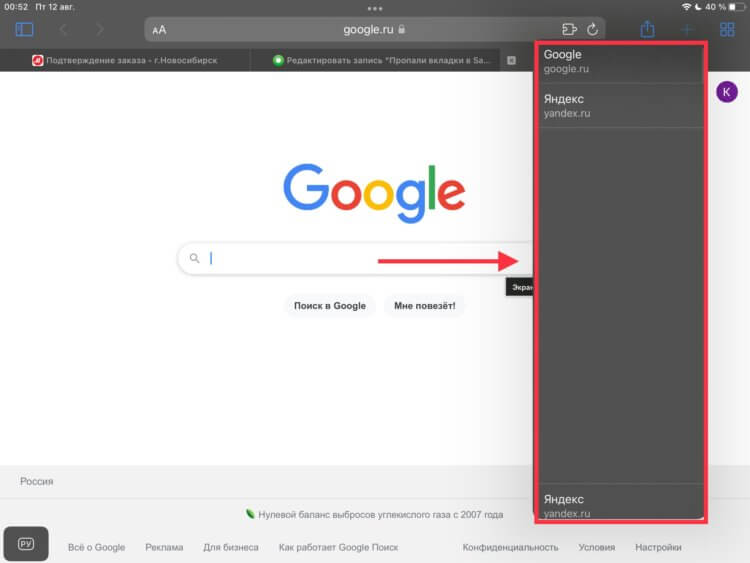Open the Safari sidebar panel
The image size is (750, 563).
24,30
